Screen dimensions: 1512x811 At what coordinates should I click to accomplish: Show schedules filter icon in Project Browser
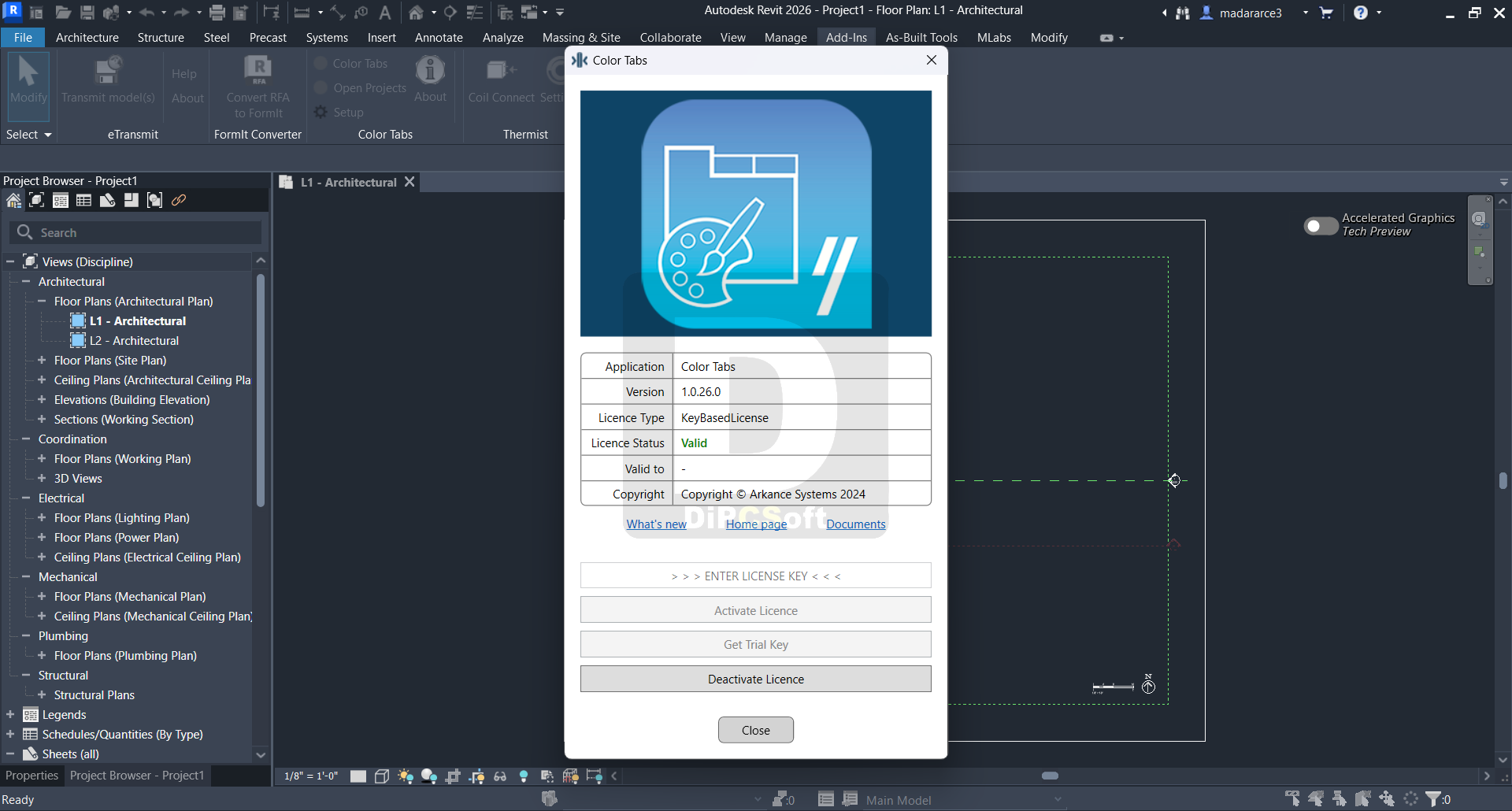pos(83,201)
